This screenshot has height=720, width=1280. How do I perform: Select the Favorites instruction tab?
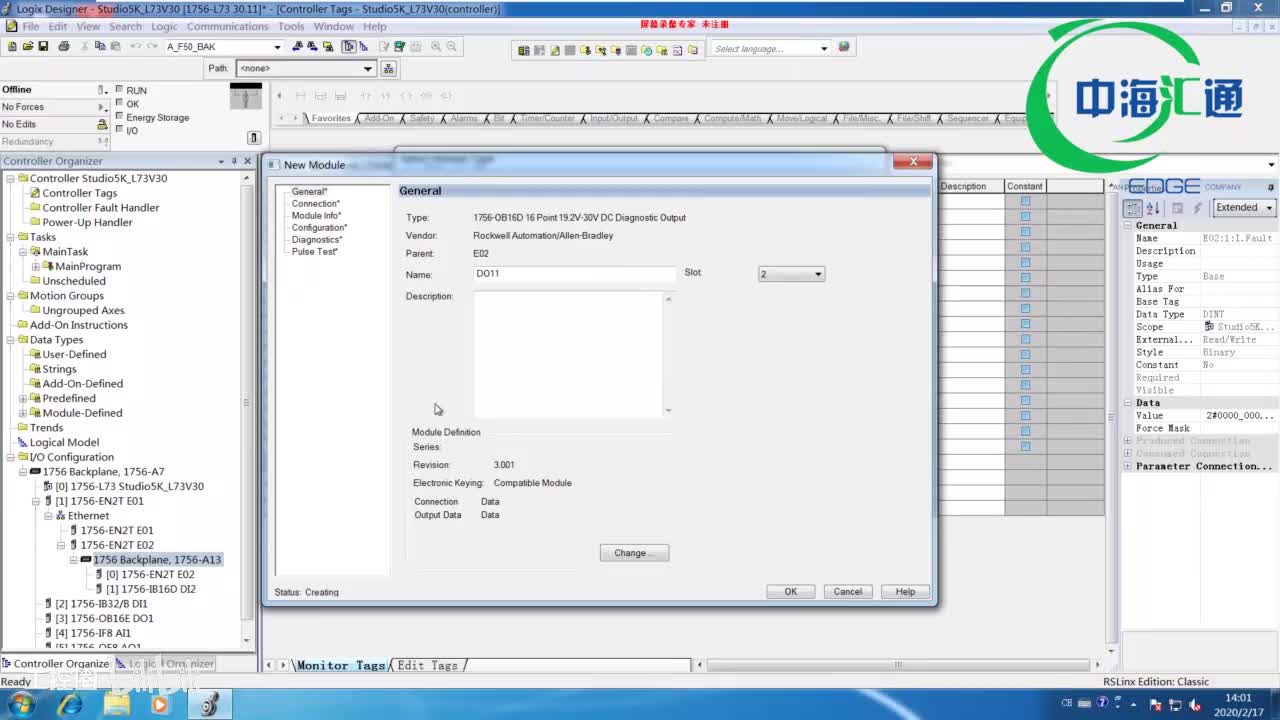(x=331, y=118)
